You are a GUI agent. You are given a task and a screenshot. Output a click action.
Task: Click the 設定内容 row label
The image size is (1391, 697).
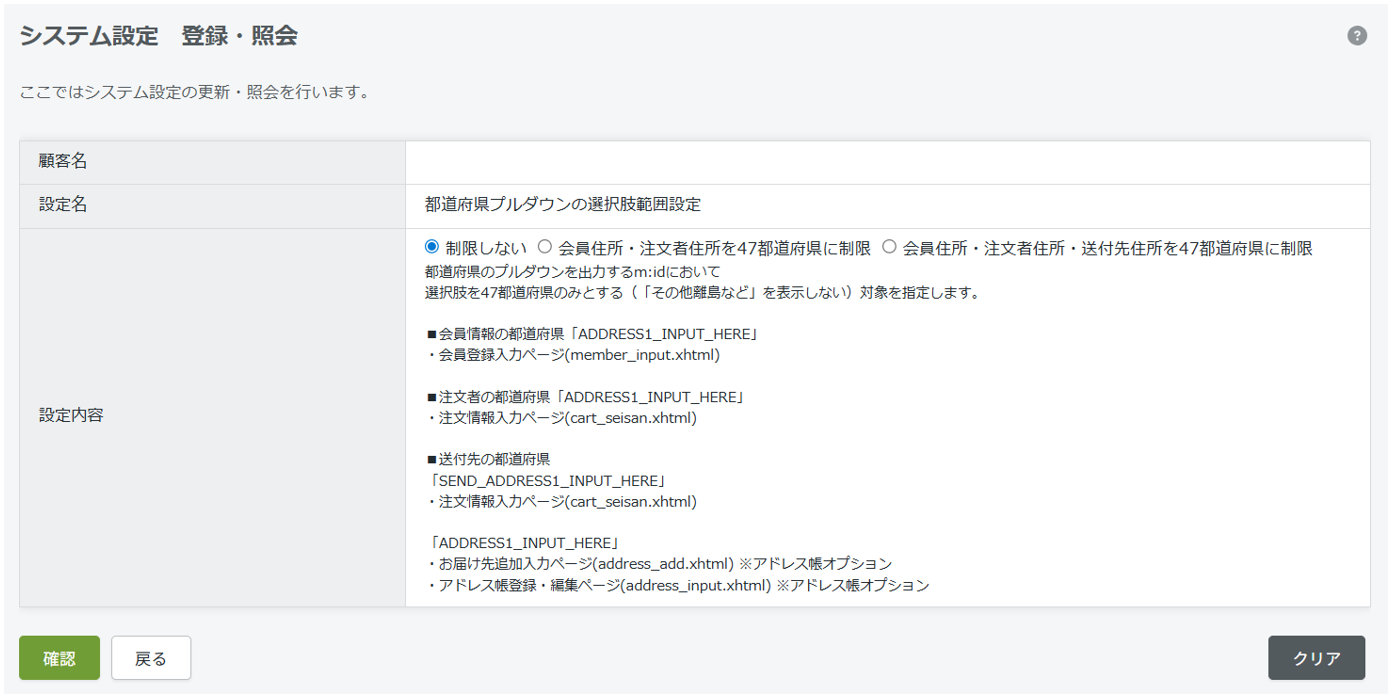tap(71, 416)
